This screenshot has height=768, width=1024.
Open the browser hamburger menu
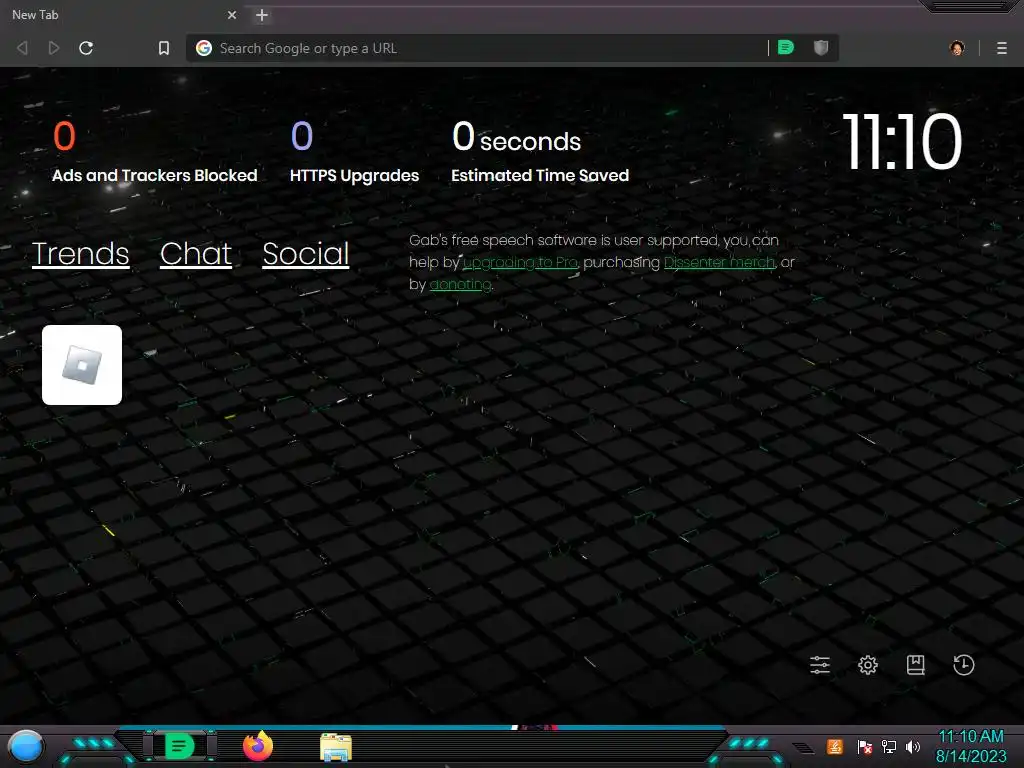(1002, 48)
